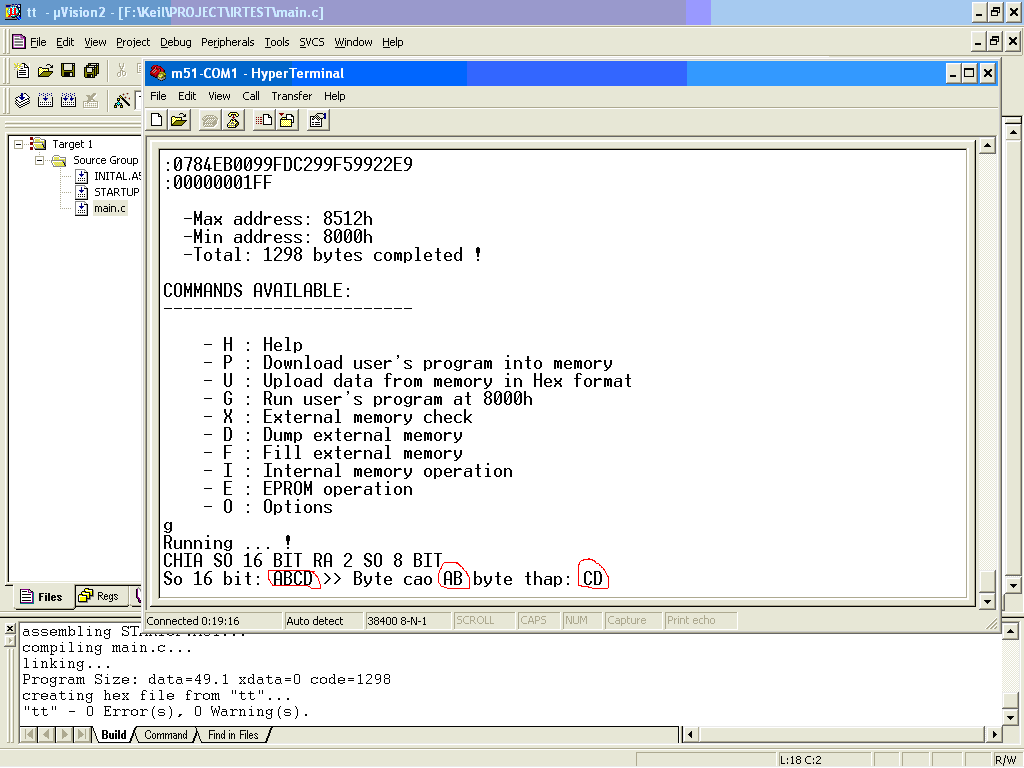1024x768 pixels.
Task: Open the HyperTerminal Help menu
Action: click(x=334, y=96)
